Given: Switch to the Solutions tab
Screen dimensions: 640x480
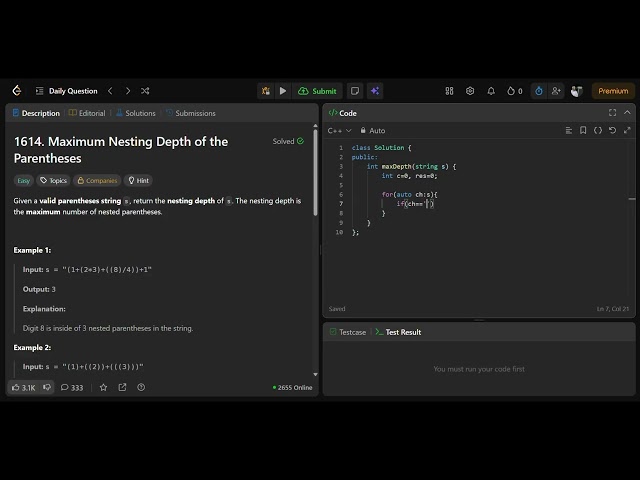Looking at the screenshot, I should [136, 113].
